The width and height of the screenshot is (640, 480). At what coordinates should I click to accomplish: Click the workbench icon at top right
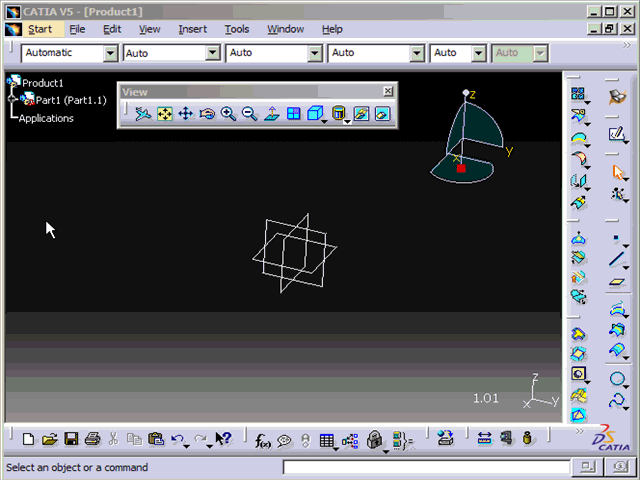click(x=617, y=98)
